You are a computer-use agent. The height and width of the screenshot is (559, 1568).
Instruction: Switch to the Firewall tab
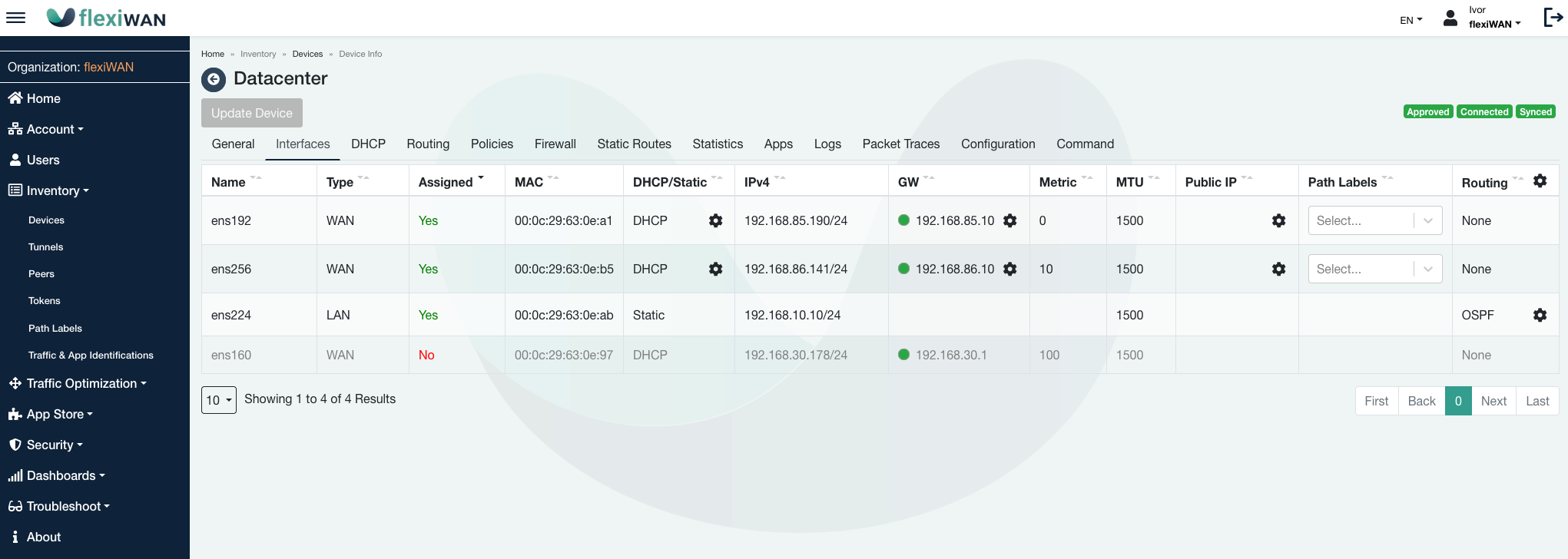point(555,144)
